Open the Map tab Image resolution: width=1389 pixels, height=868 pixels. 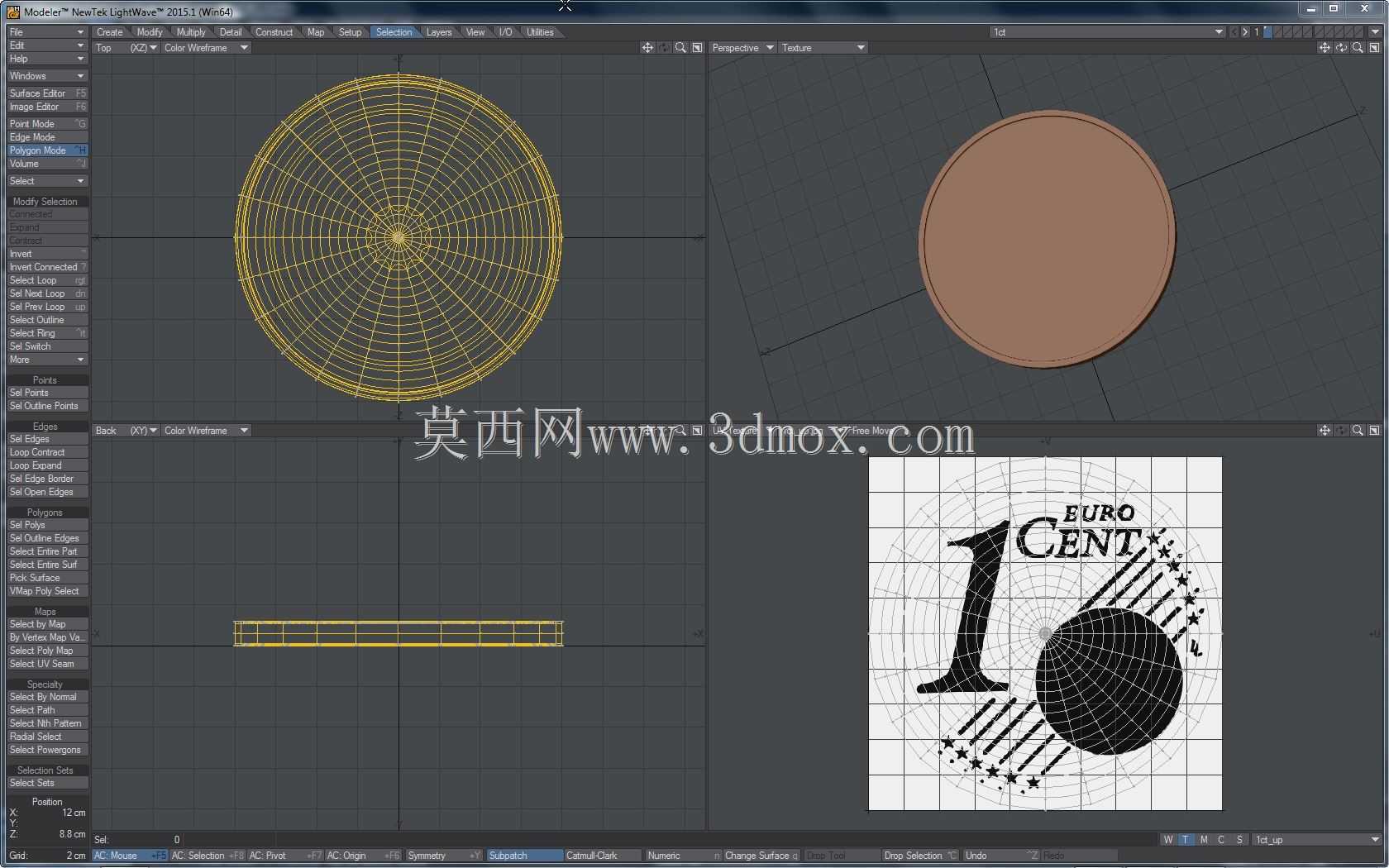[x=316, y=32]
